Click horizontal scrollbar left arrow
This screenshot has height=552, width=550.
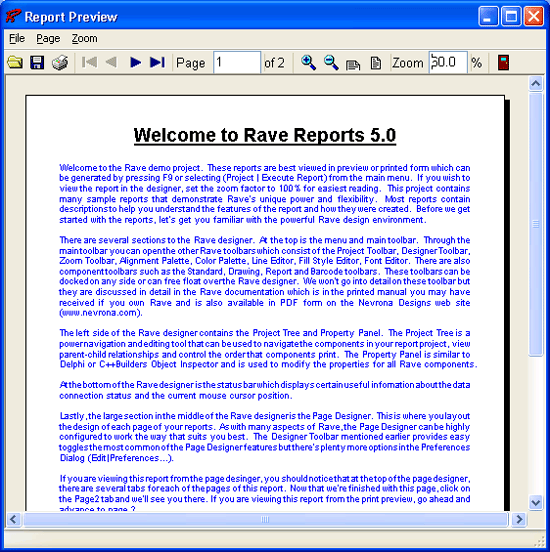(14, 519)
